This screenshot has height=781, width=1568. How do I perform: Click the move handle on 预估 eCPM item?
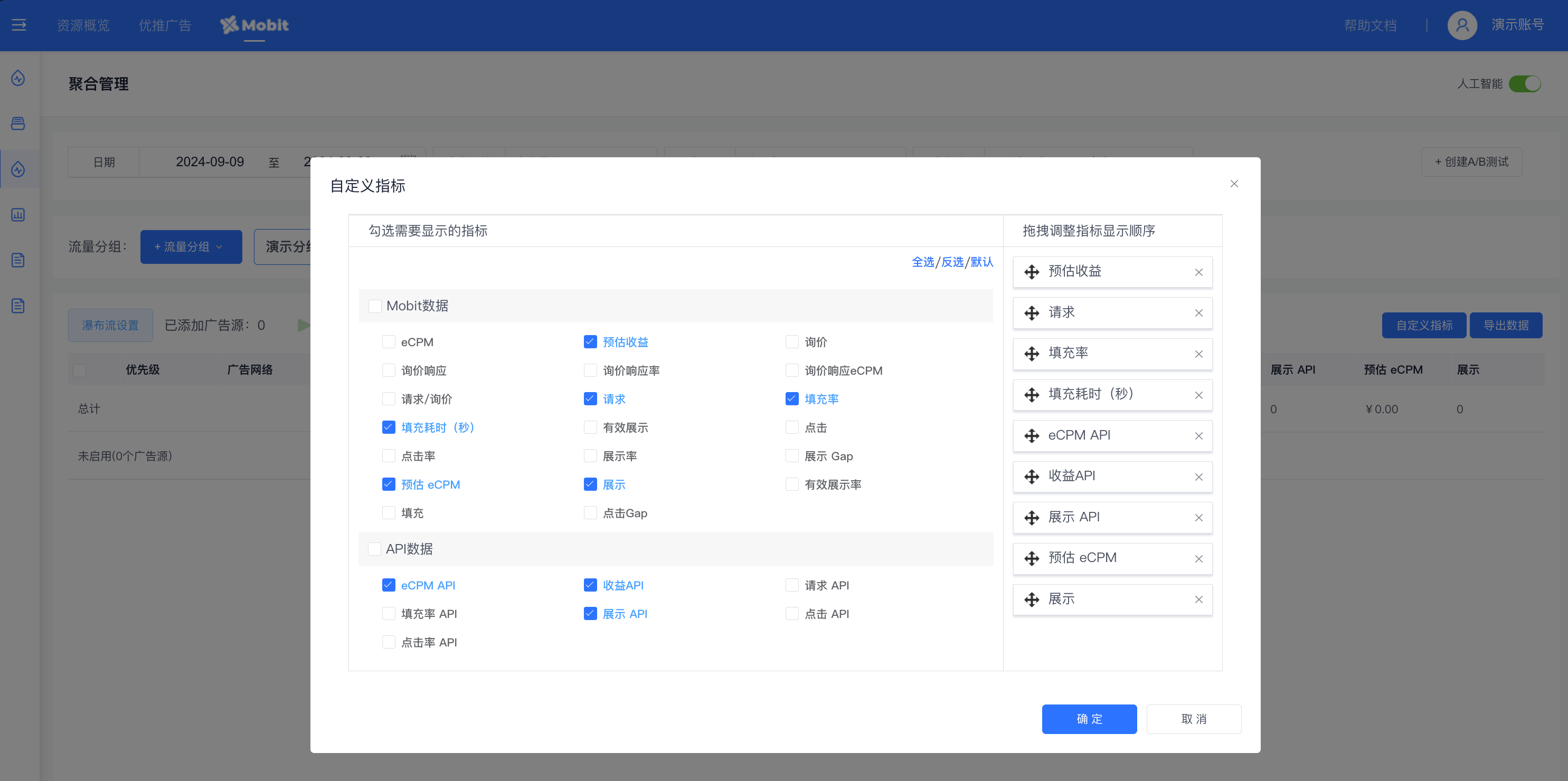(x=1032, y=558)
